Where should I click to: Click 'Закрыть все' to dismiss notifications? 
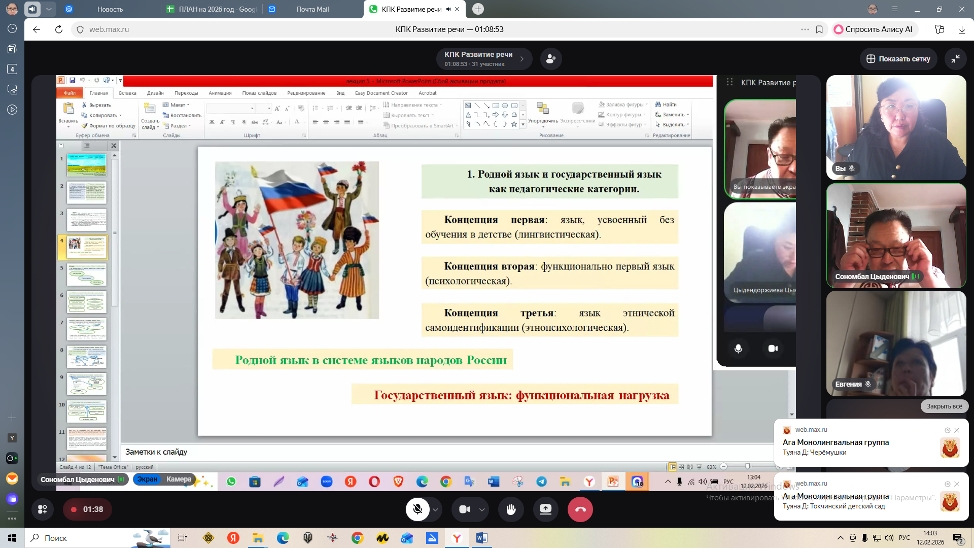point(943,407)
